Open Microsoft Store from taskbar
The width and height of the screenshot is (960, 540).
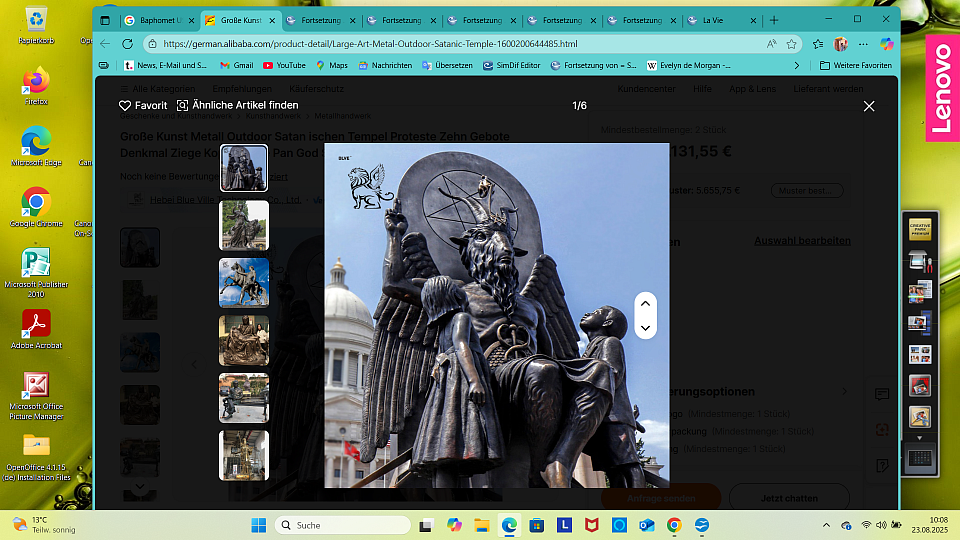[536, 525]
